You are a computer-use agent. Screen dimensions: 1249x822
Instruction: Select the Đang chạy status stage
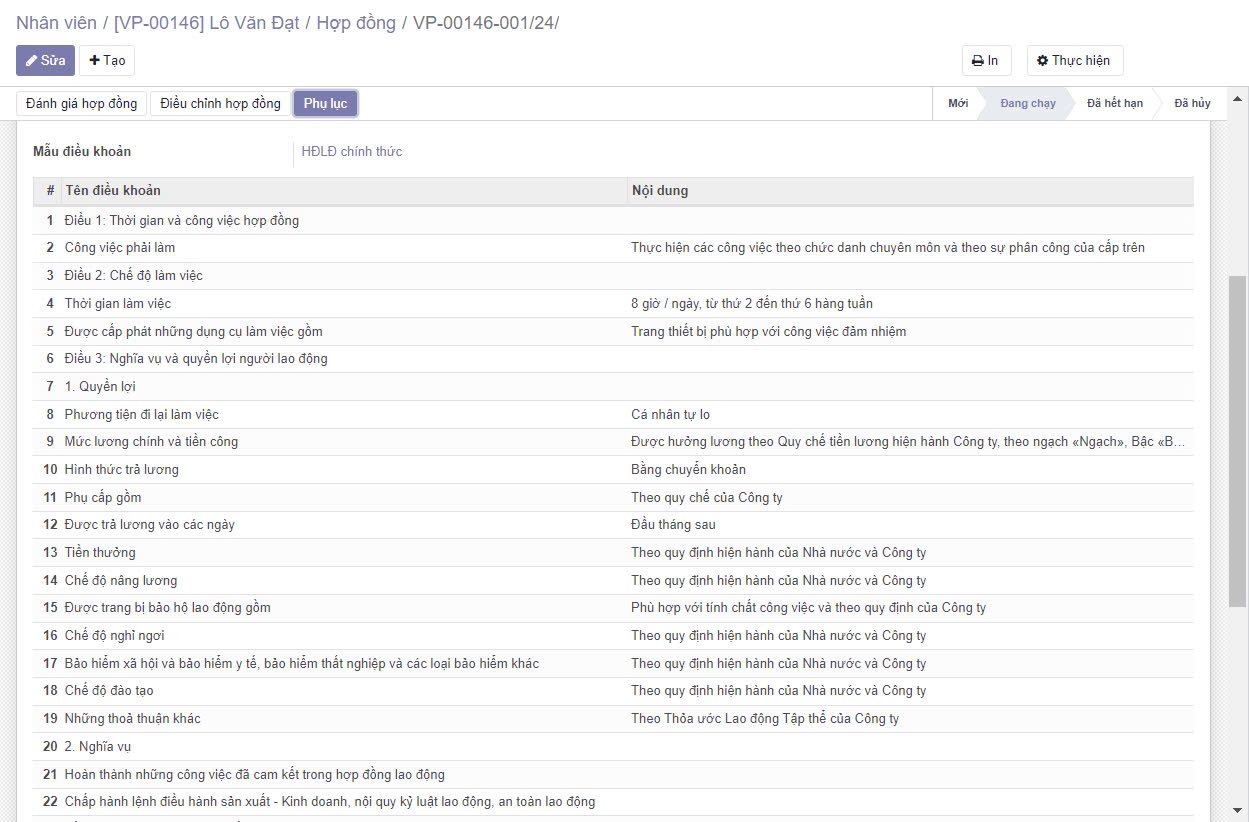[1027, 104]
